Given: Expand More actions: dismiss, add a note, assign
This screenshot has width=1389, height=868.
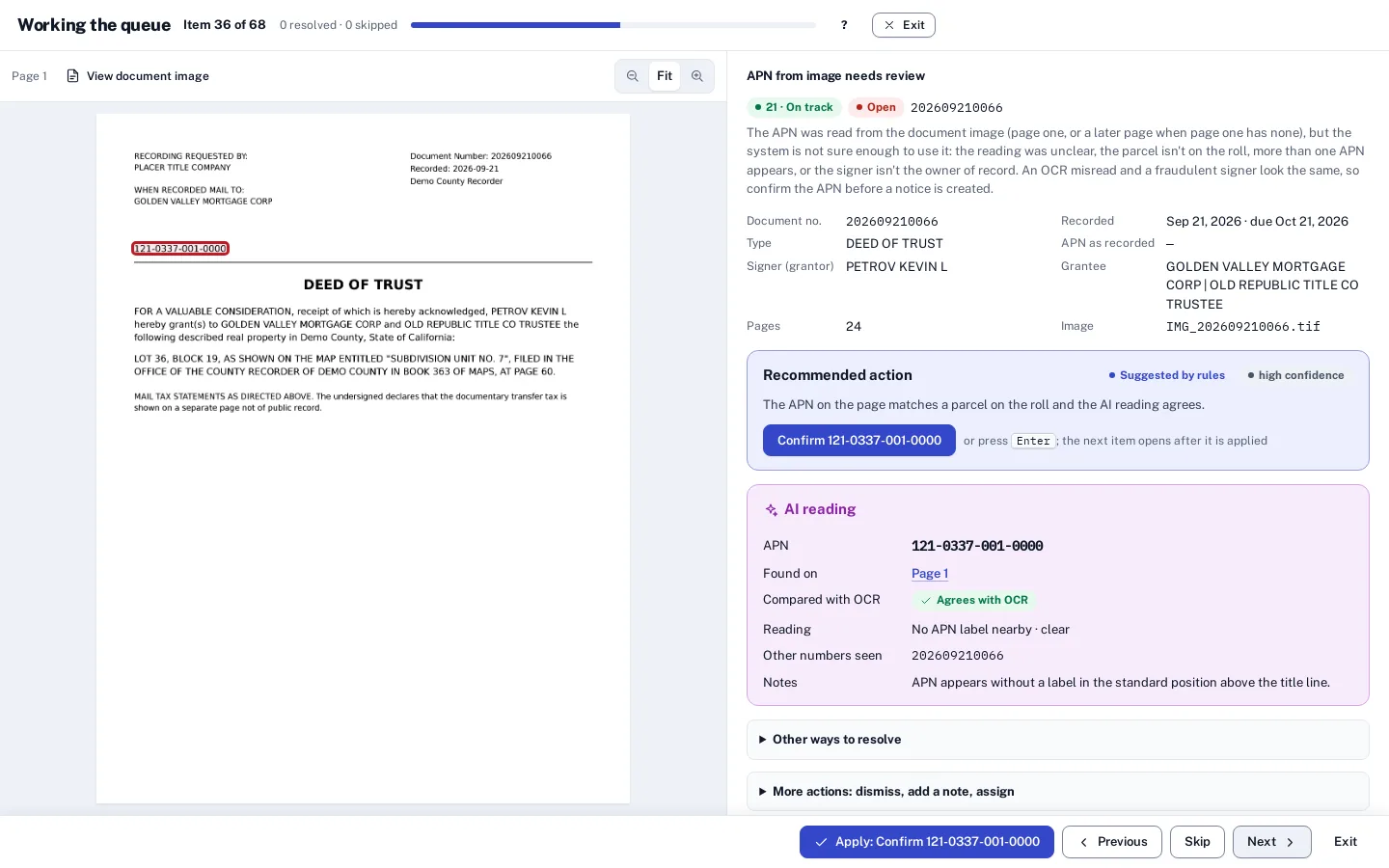Looking at the screenshot, I should tap(1058, 792).
